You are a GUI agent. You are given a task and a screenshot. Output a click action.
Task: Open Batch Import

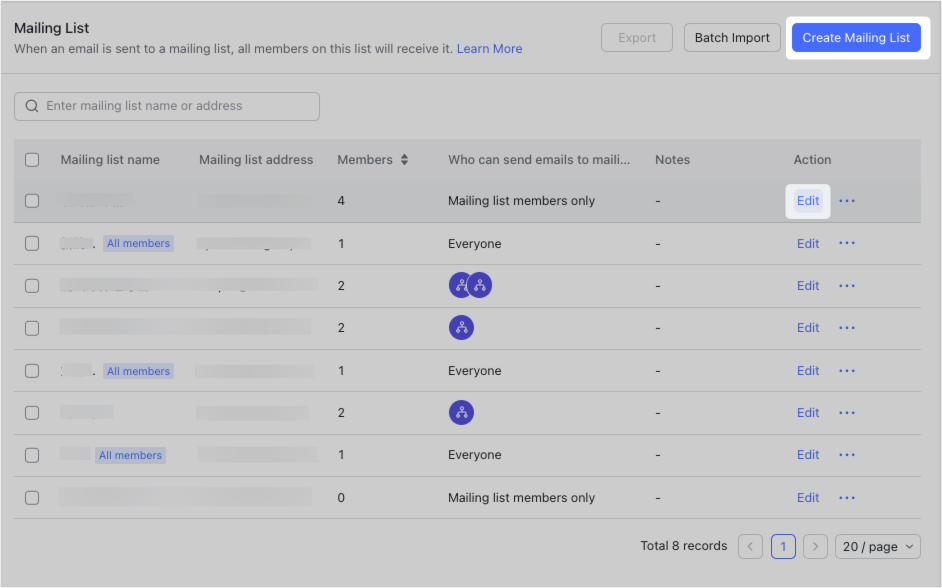pyautogui.click(x=732, y=37)
